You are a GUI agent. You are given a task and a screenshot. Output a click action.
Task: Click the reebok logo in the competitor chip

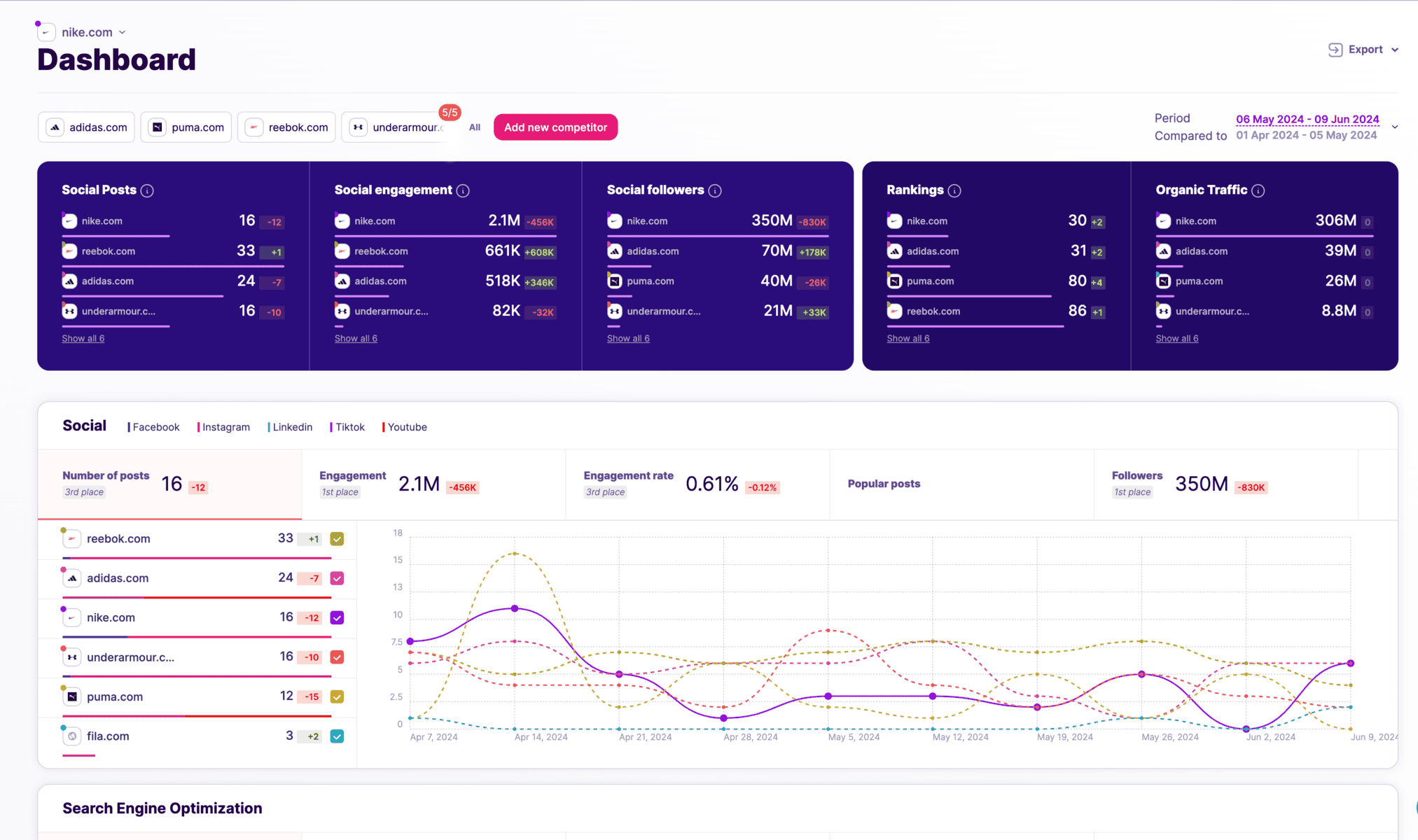pyautogui.click(x=254, y=127)
